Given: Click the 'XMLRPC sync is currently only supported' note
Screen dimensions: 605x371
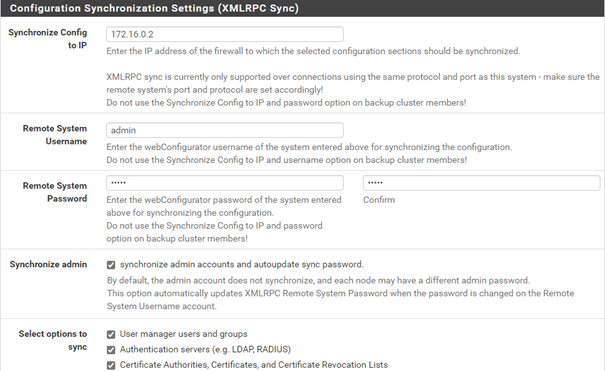Looking at the screenshot, I should pos(353,83).
